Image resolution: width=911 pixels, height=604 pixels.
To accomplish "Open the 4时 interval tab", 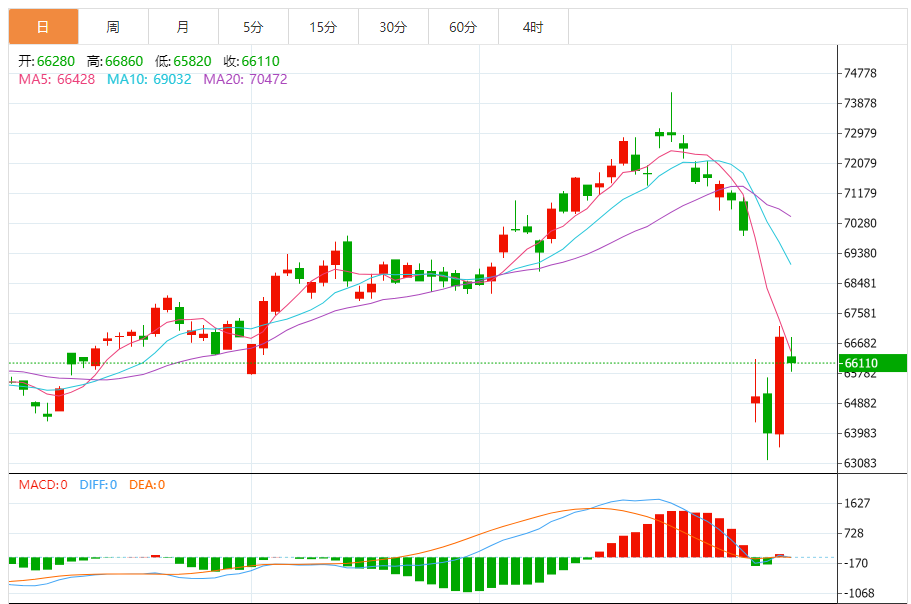I will [x=533, y=27].
